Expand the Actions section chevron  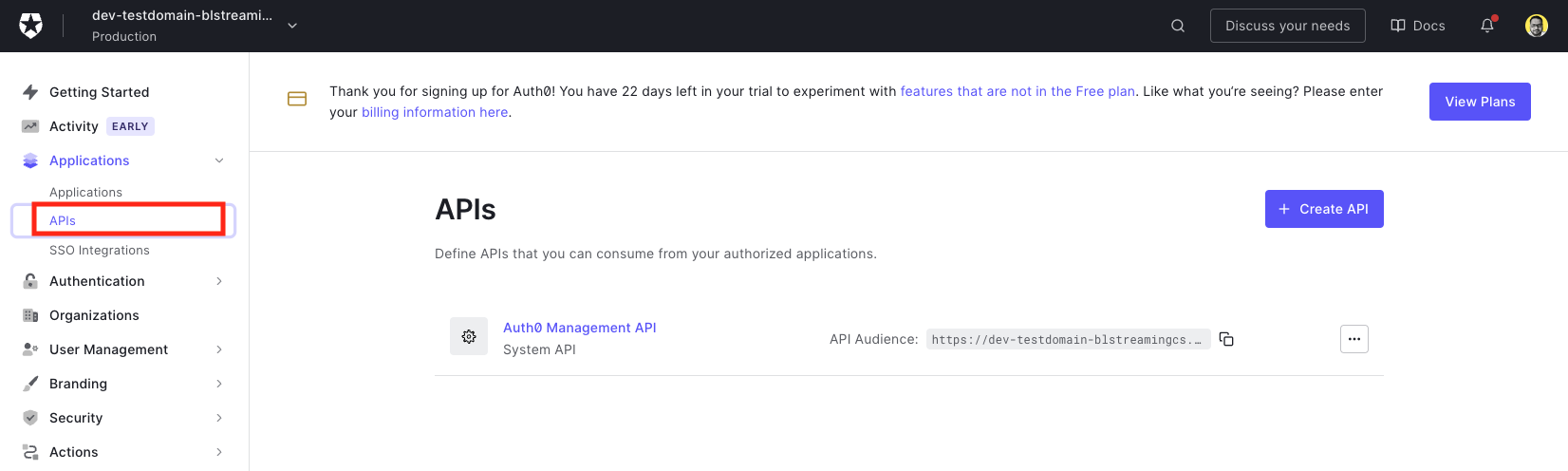pyautogui.click(x=219, y=452)
